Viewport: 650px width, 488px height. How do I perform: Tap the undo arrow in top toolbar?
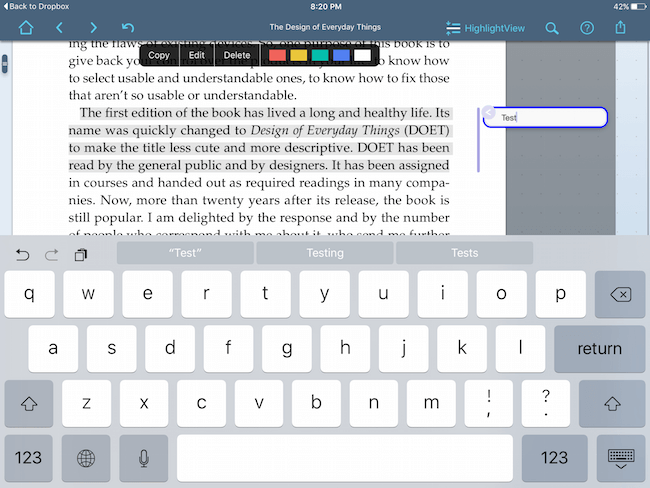(x=128, y=28)
